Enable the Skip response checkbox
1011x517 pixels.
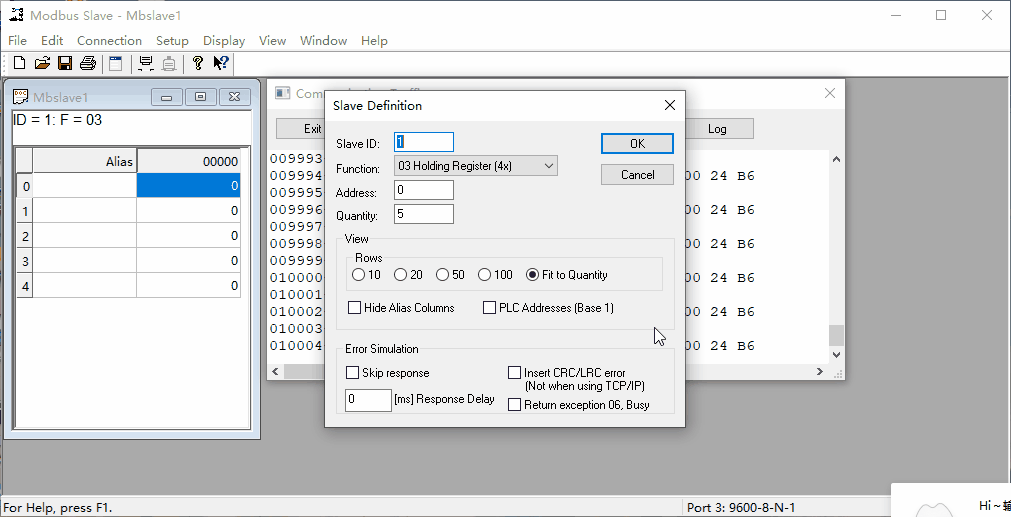[x=353, y=373]
